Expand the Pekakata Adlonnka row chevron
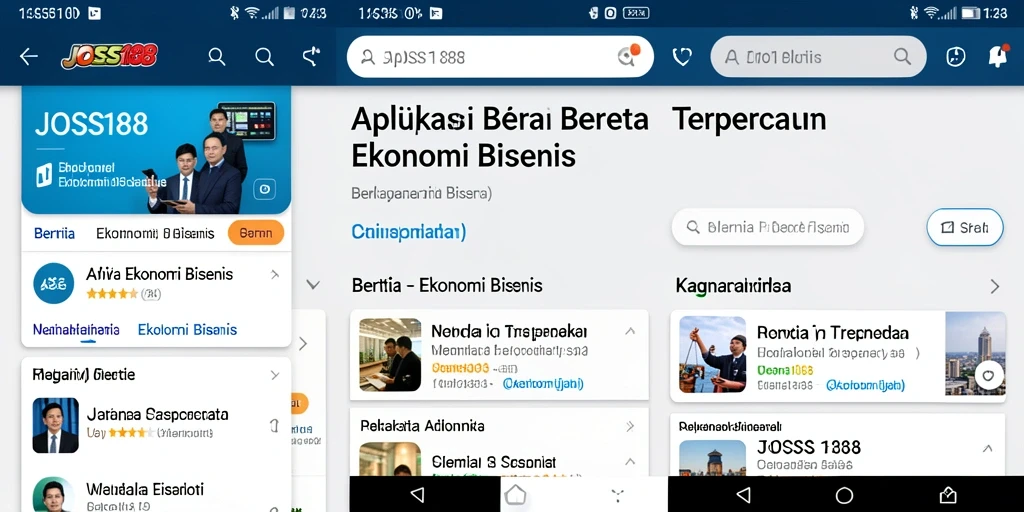Screen dimensions: 1024x512 pyautogui.click(x=630, y=426)
